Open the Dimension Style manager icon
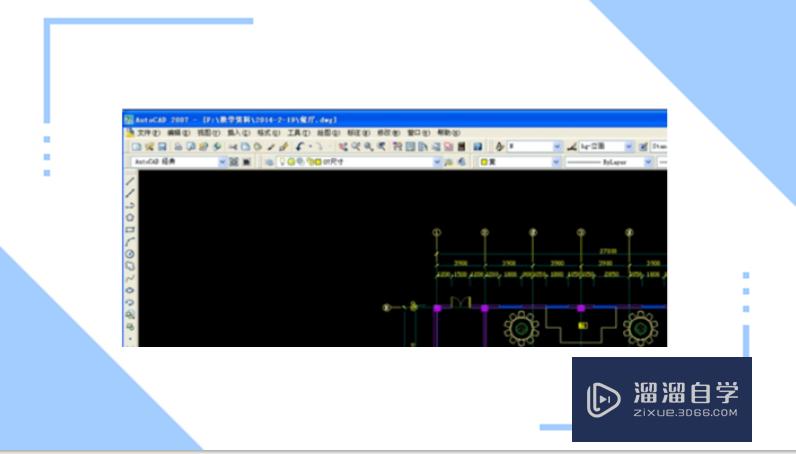This screenshot has height=454, width=796. click(572, 147)
